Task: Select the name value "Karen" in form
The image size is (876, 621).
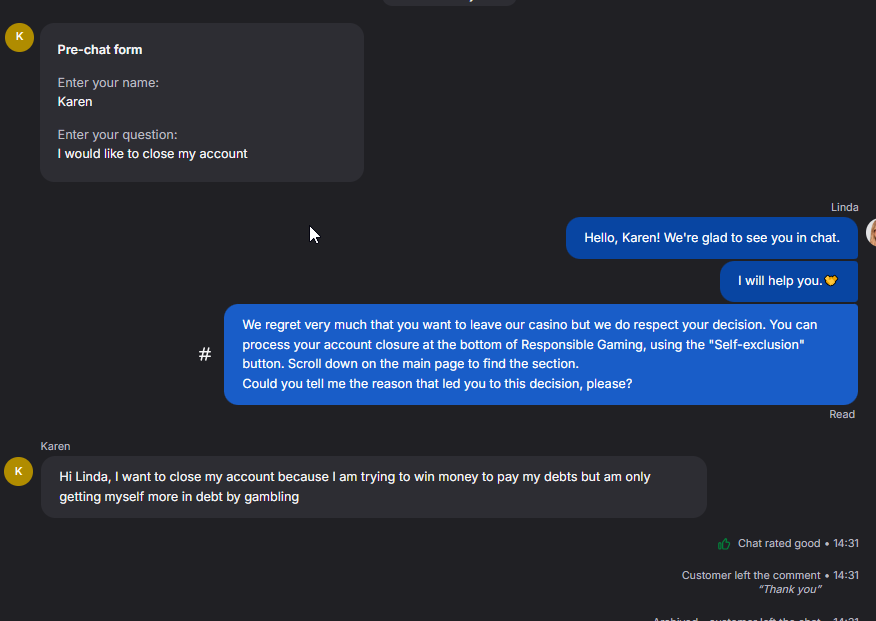Action: click(x=75, y=102)
